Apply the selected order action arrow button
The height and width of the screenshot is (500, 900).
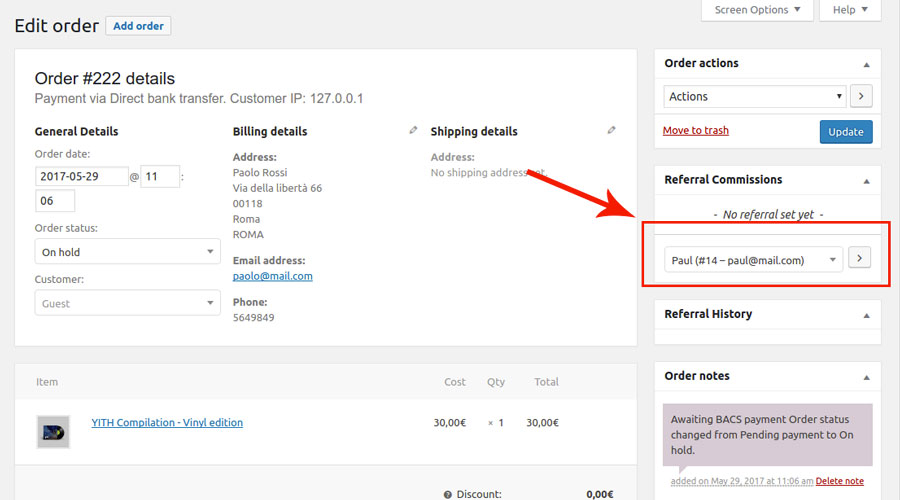click(861, 97)
